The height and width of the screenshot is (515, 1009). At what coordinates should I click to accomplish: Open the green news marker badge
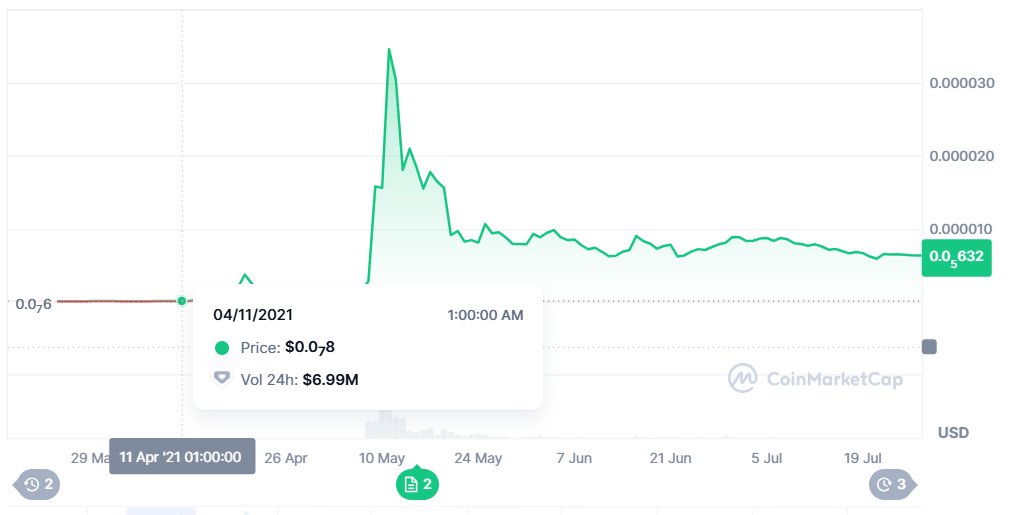click(x=418, y=485)
